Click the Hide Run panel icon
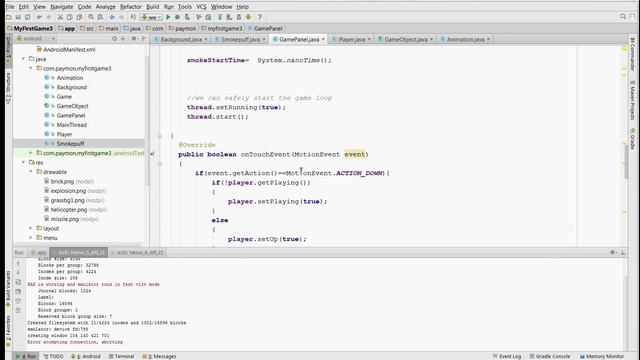 tap(623, 252)
